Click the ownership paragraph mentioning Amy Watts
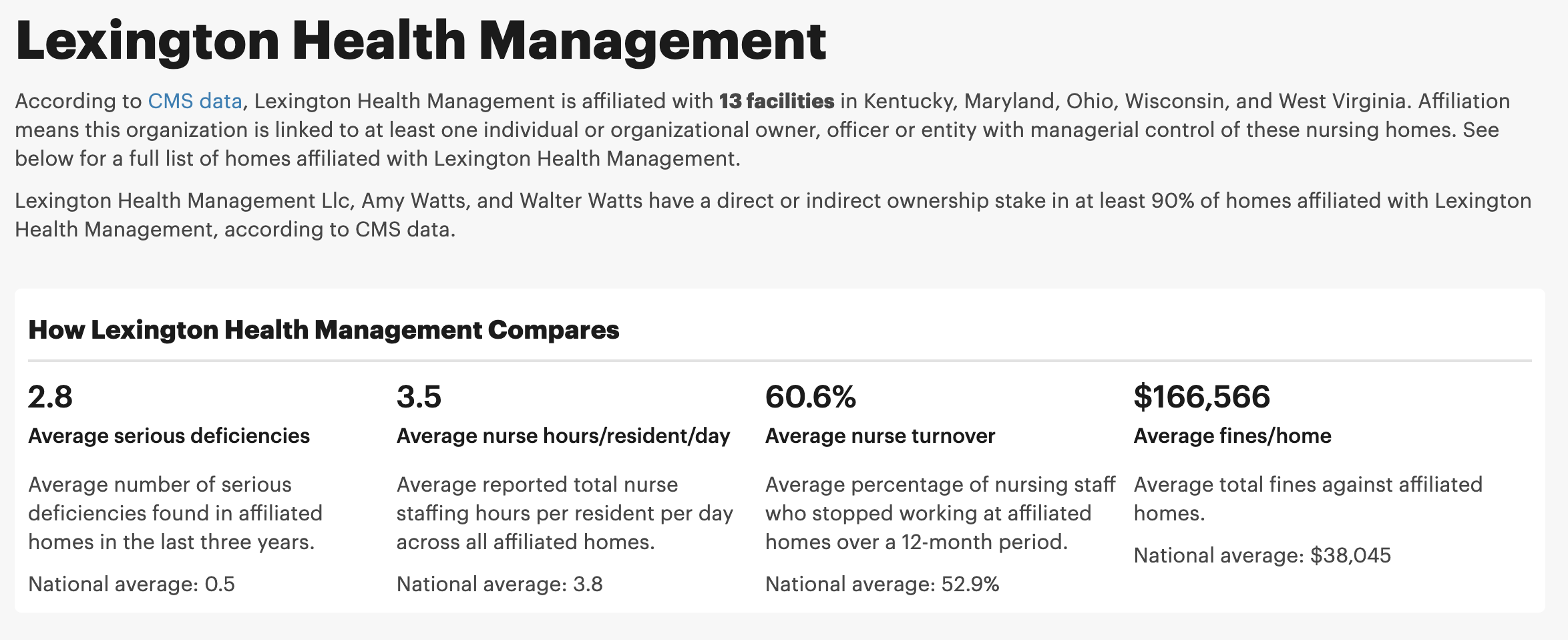Viewport: 1568px width, 640px height. pos(773,214)
